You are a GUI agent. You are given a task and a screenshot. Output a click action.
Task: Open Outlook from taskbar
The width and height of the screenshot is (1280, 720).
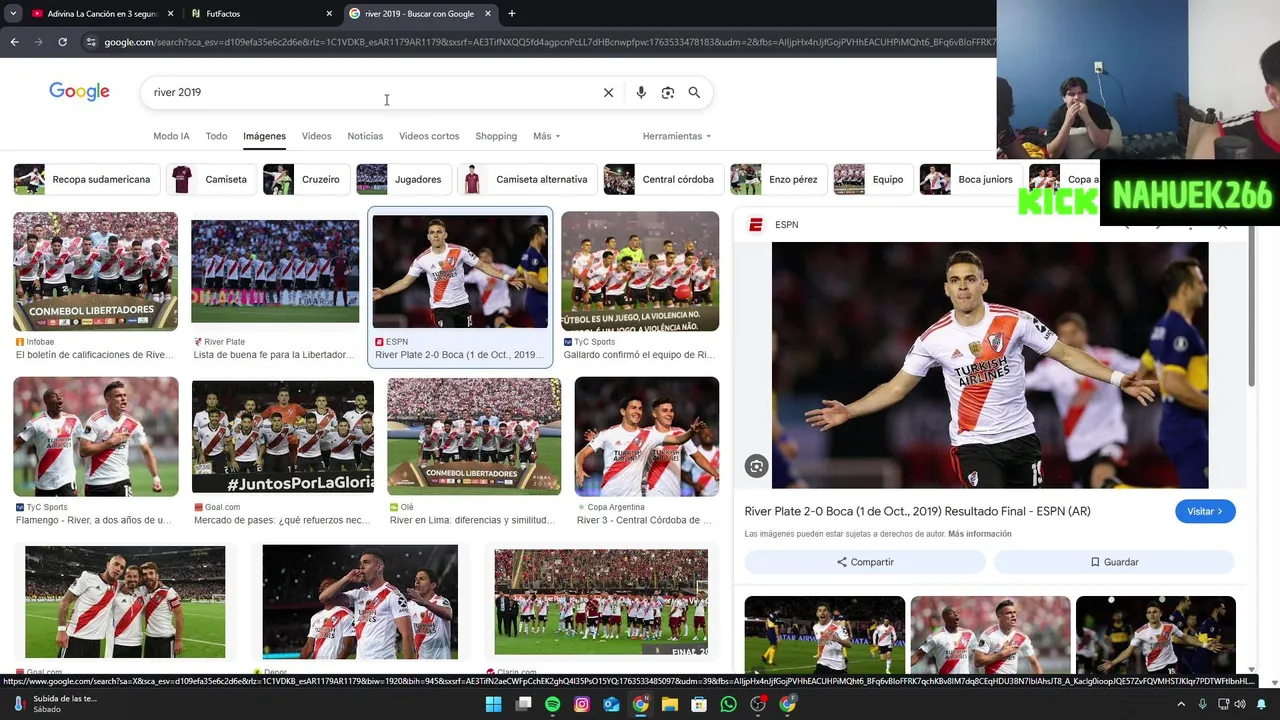click(611, 704)
